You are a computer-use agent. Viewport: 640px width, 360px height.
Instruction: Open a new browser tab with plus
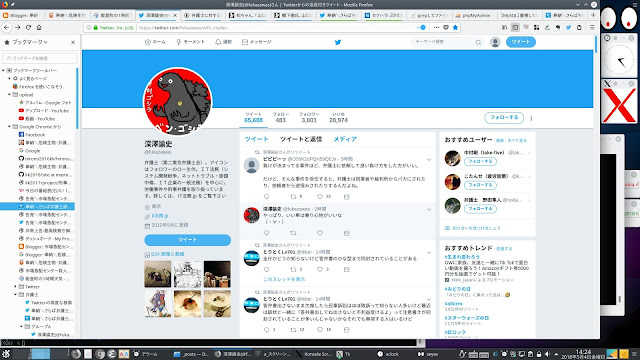593,15
